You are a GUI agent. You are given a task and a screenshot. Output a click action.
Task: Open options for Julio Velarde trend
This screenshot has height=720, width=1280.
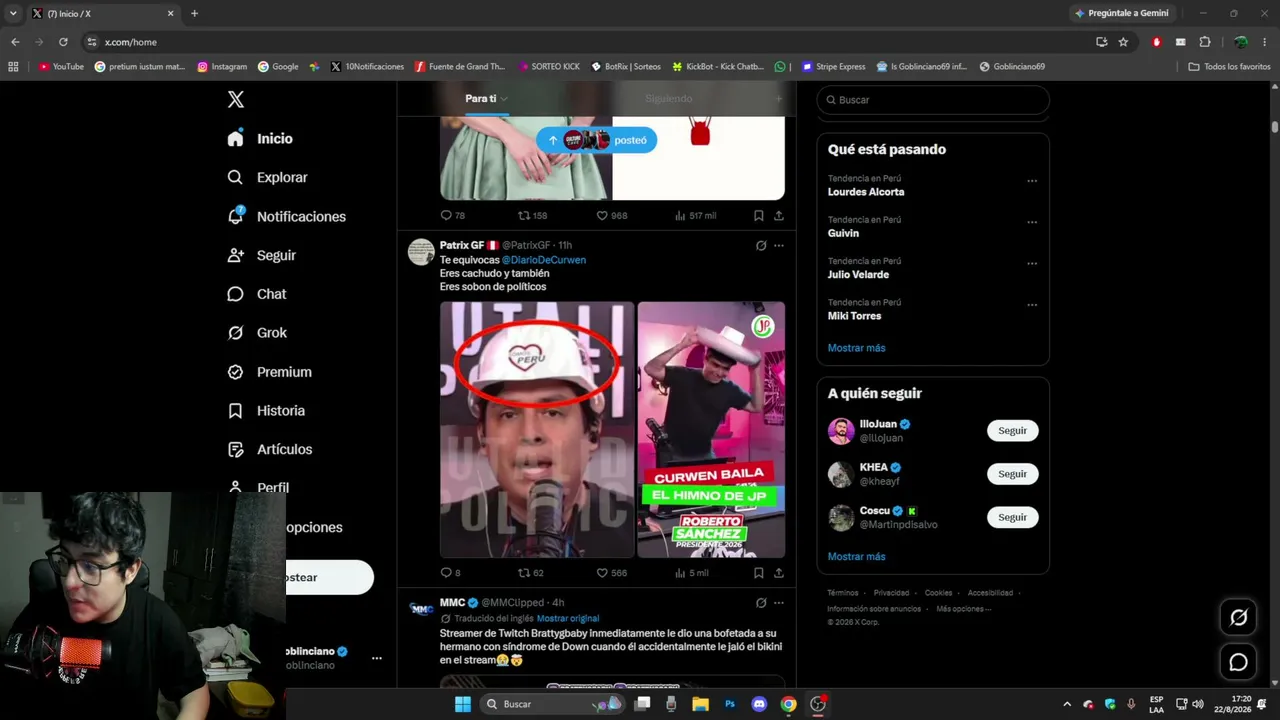pyautogui.click(x=1032, y=264)
